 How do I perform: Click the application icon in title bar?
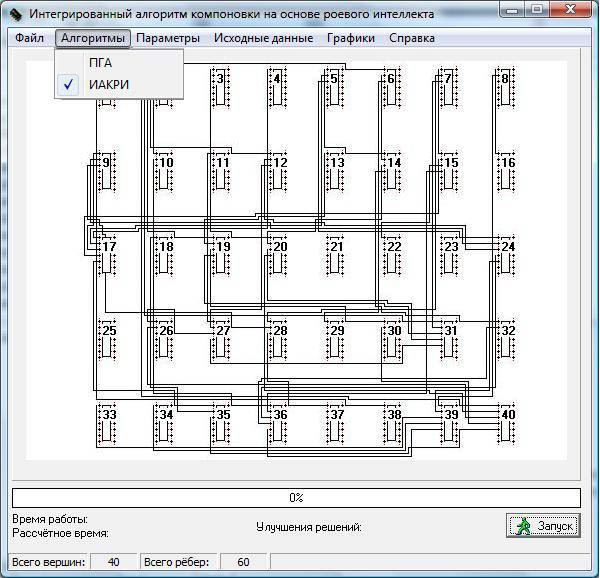(x=16, y=15)
